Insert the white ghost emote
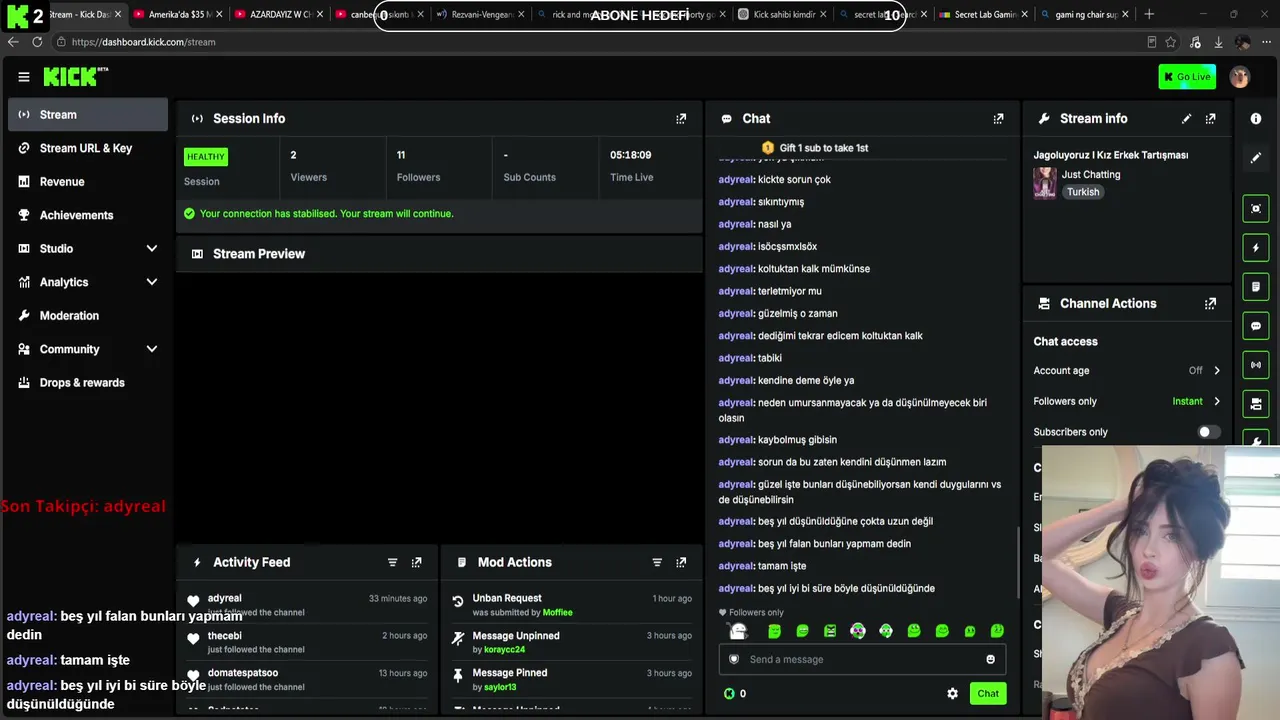Viewport: 1280px width, 720px height. coord(738,631)
